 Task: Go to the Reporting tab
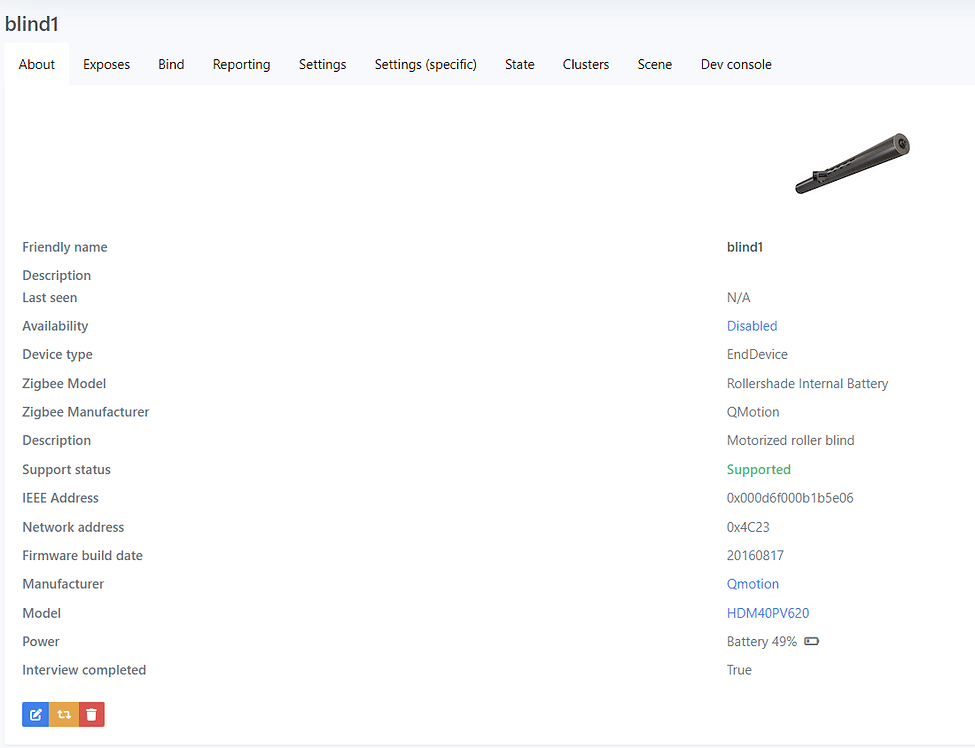click(x=241, y=64)
